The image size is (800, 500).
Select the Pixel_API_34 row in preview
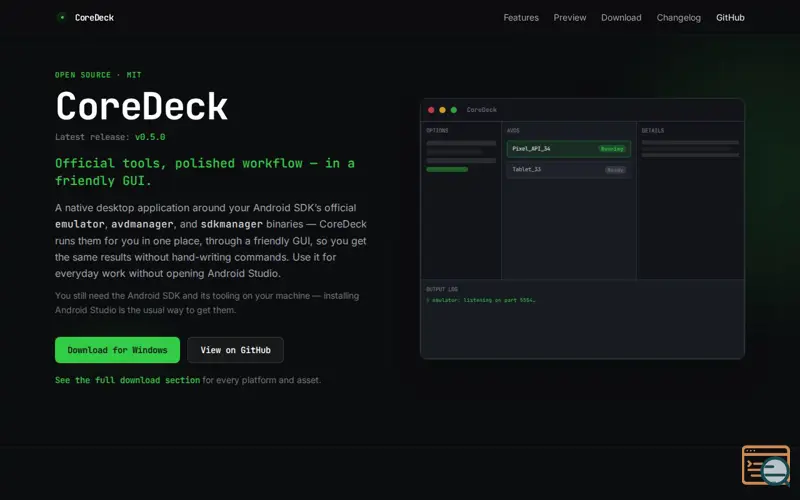[x=569, y=149]
